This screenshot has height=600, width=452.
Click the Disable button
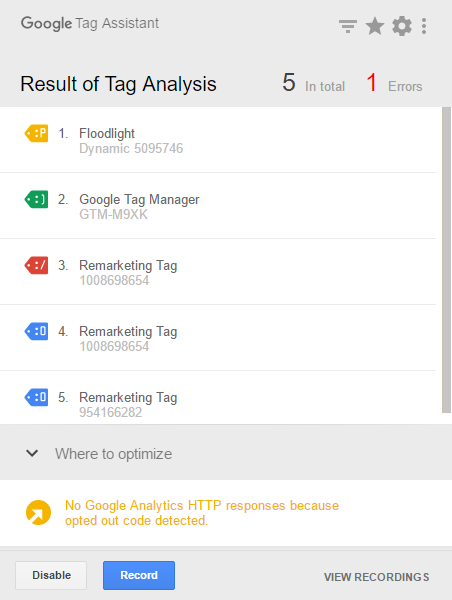click(x=51, y=575)
